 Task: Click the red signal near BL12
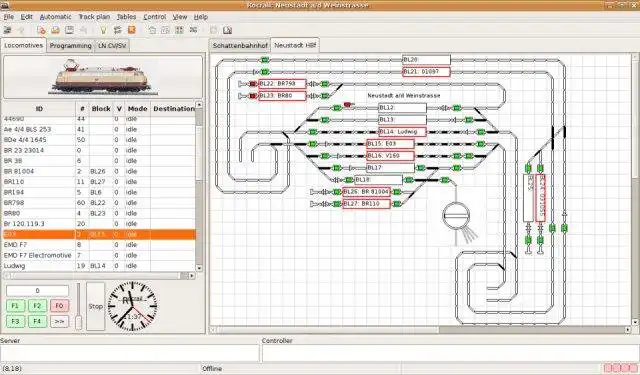pos(347,105)
